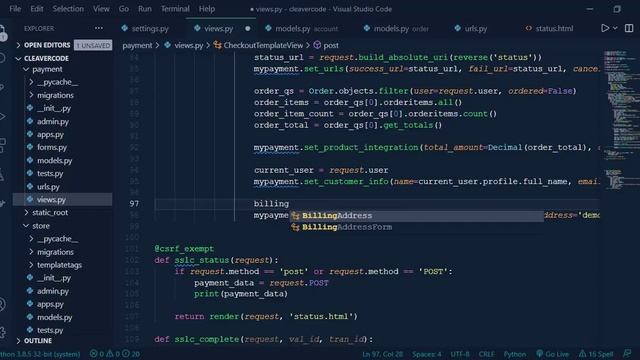Screen dimensions: 640x360
Task: Change file encoding UTF-8 status item
Action: point(460,354)
